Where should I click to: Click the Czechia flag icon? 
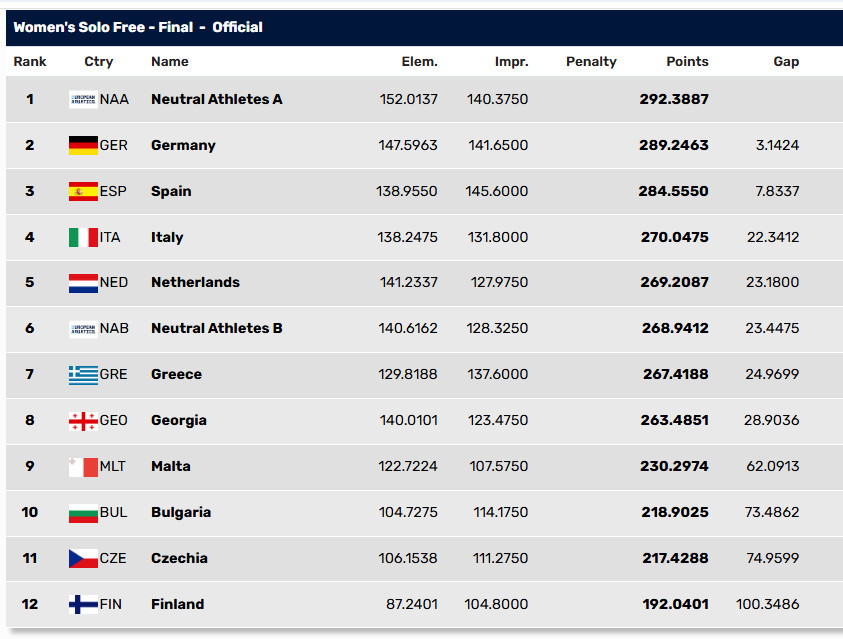coord(83,558)
